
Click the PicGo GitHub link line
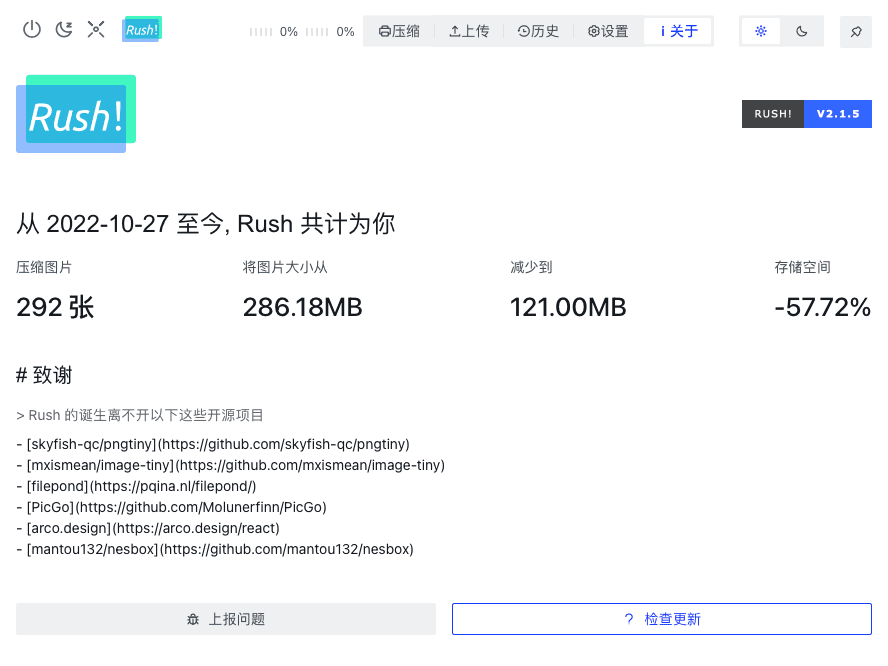(x=172, y=507)
